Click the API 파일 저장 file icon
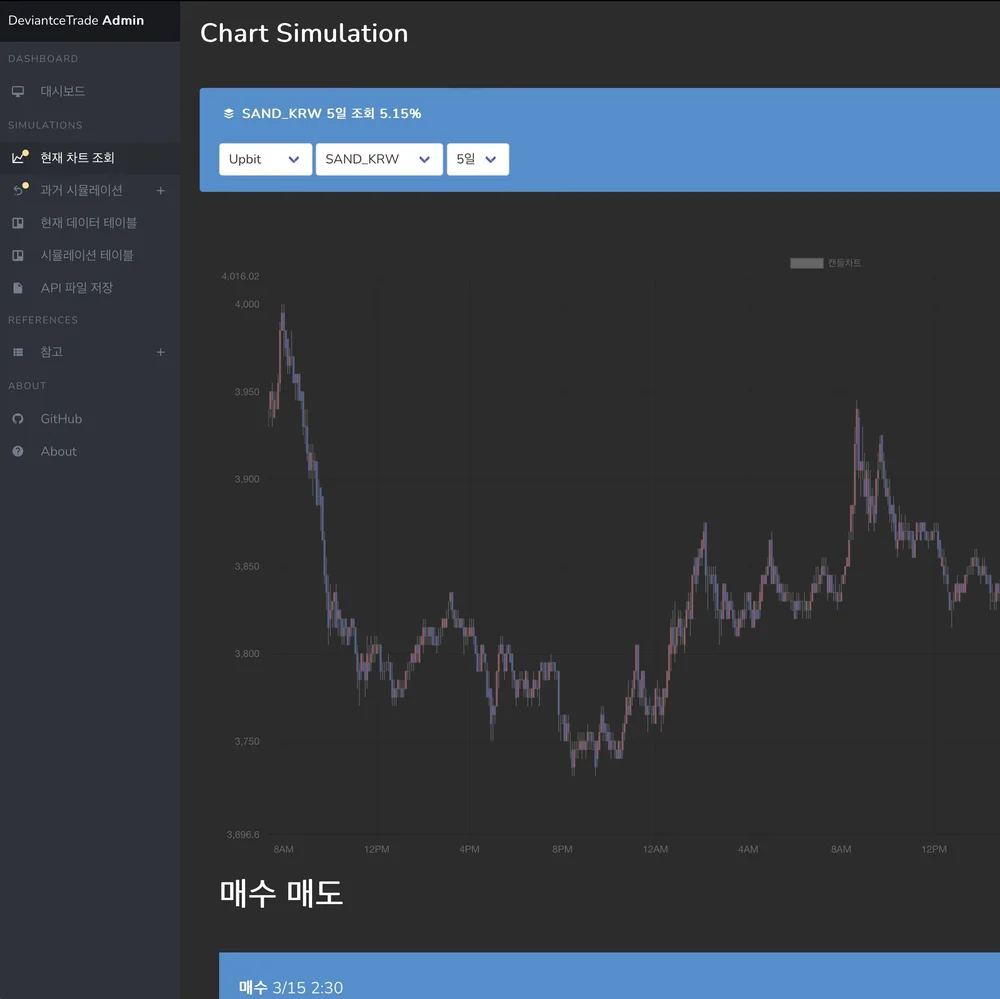This screenshot has width=1000, height=999. pyautogui.click(x=18, y=288)
